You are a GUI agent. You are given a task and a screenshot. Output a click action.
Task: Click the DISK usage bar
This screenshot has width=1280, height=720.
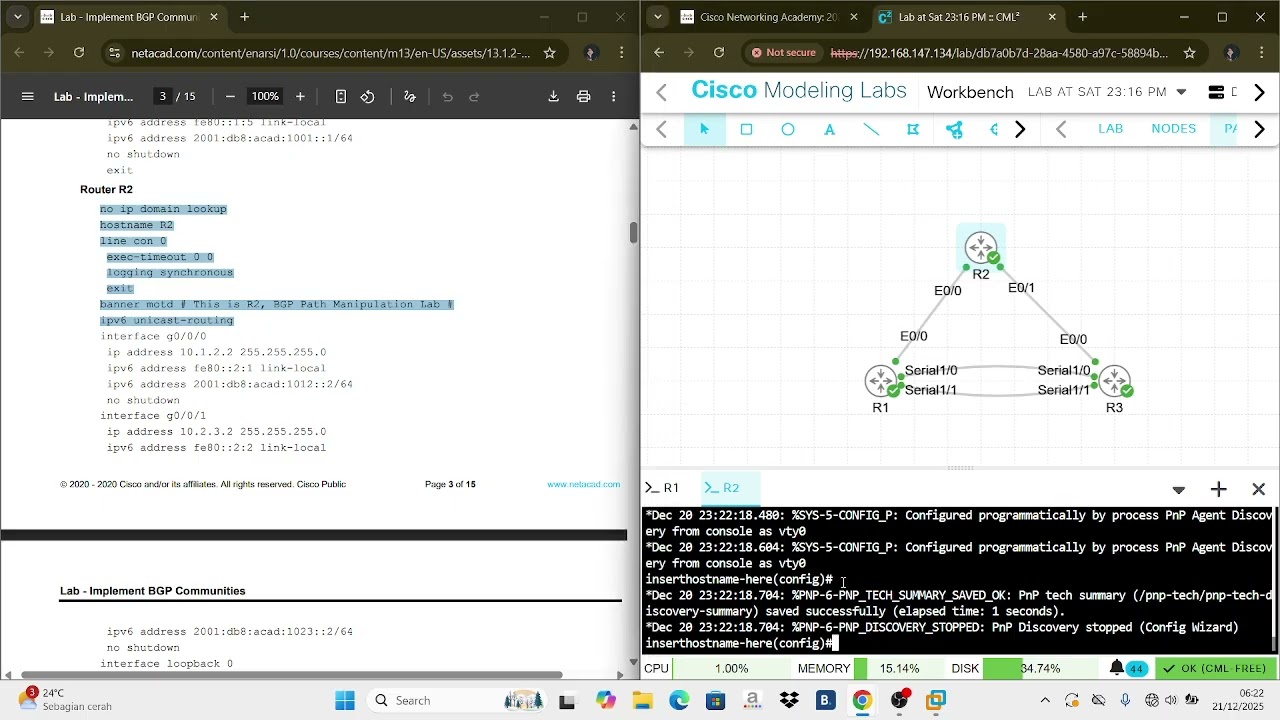tap(1040, 668)
